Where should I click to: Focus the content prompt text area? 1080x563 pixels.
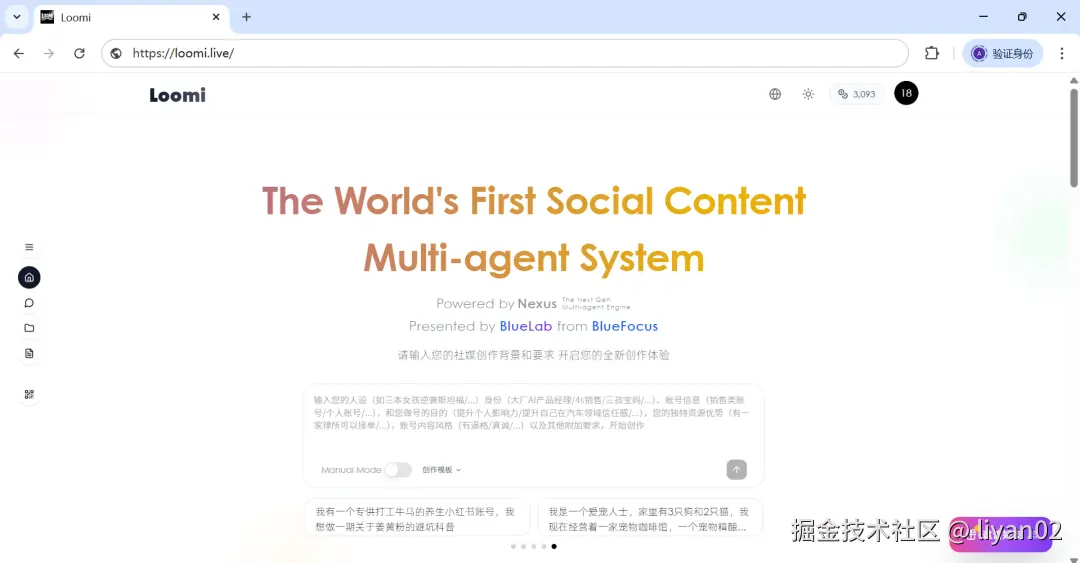[x=533, y=420]
